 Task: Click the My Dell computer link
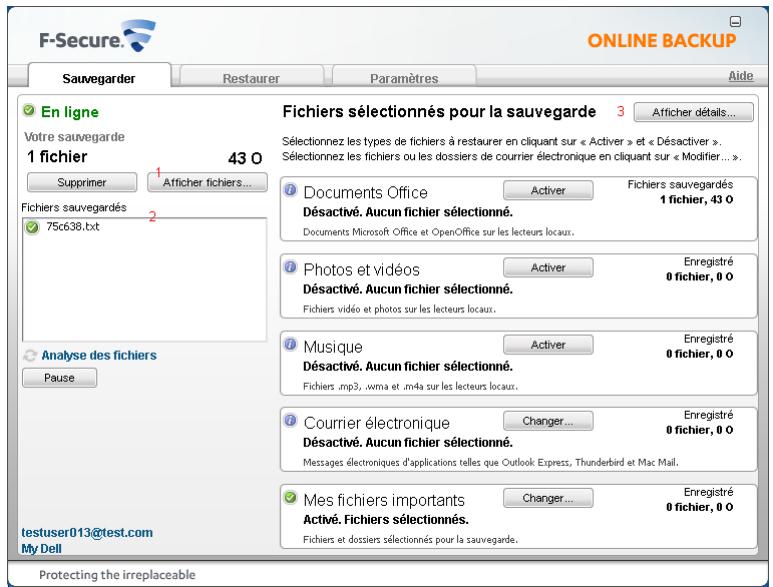pyautogui.click(x=41, y=549)
